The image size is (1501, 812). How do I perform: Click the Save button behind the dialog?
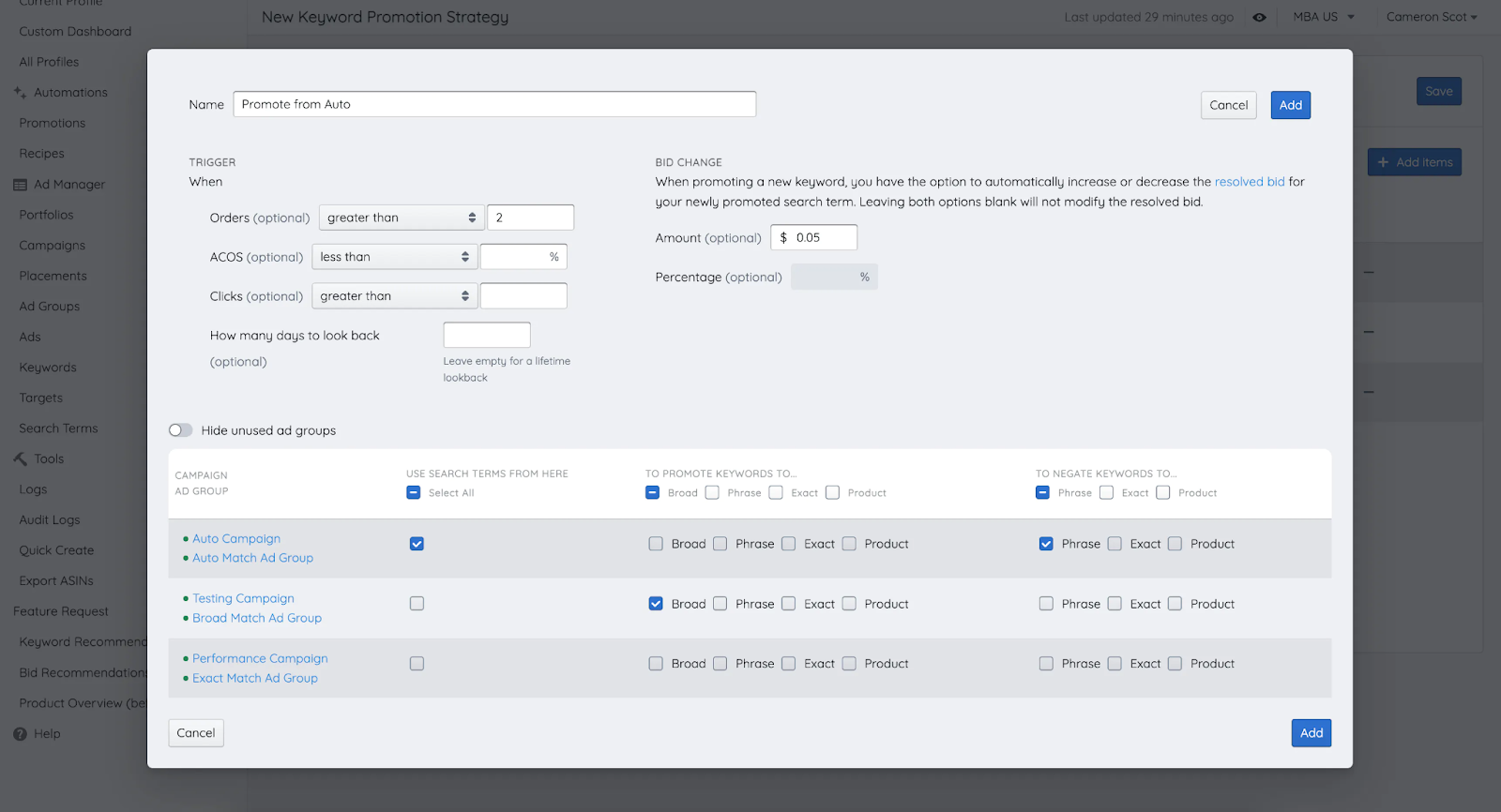[1439, 91]
